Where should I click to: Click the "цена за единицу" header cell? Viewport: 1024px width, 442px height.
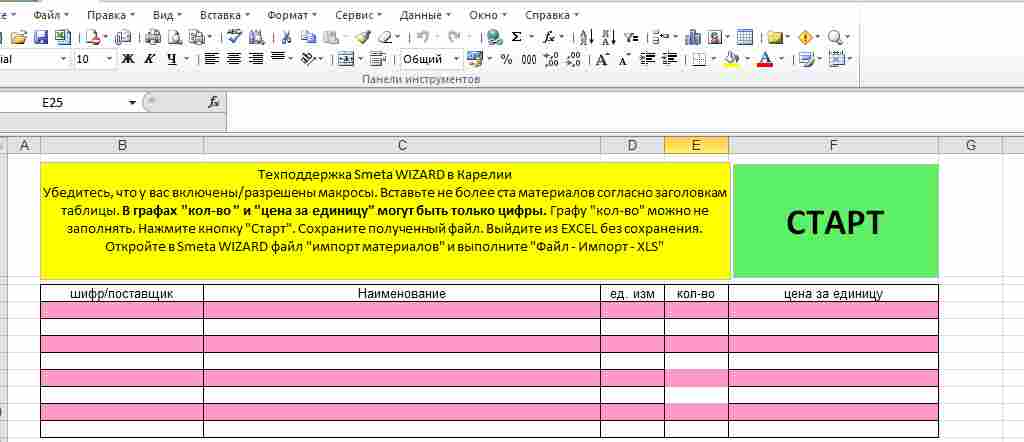pos(833,294)
